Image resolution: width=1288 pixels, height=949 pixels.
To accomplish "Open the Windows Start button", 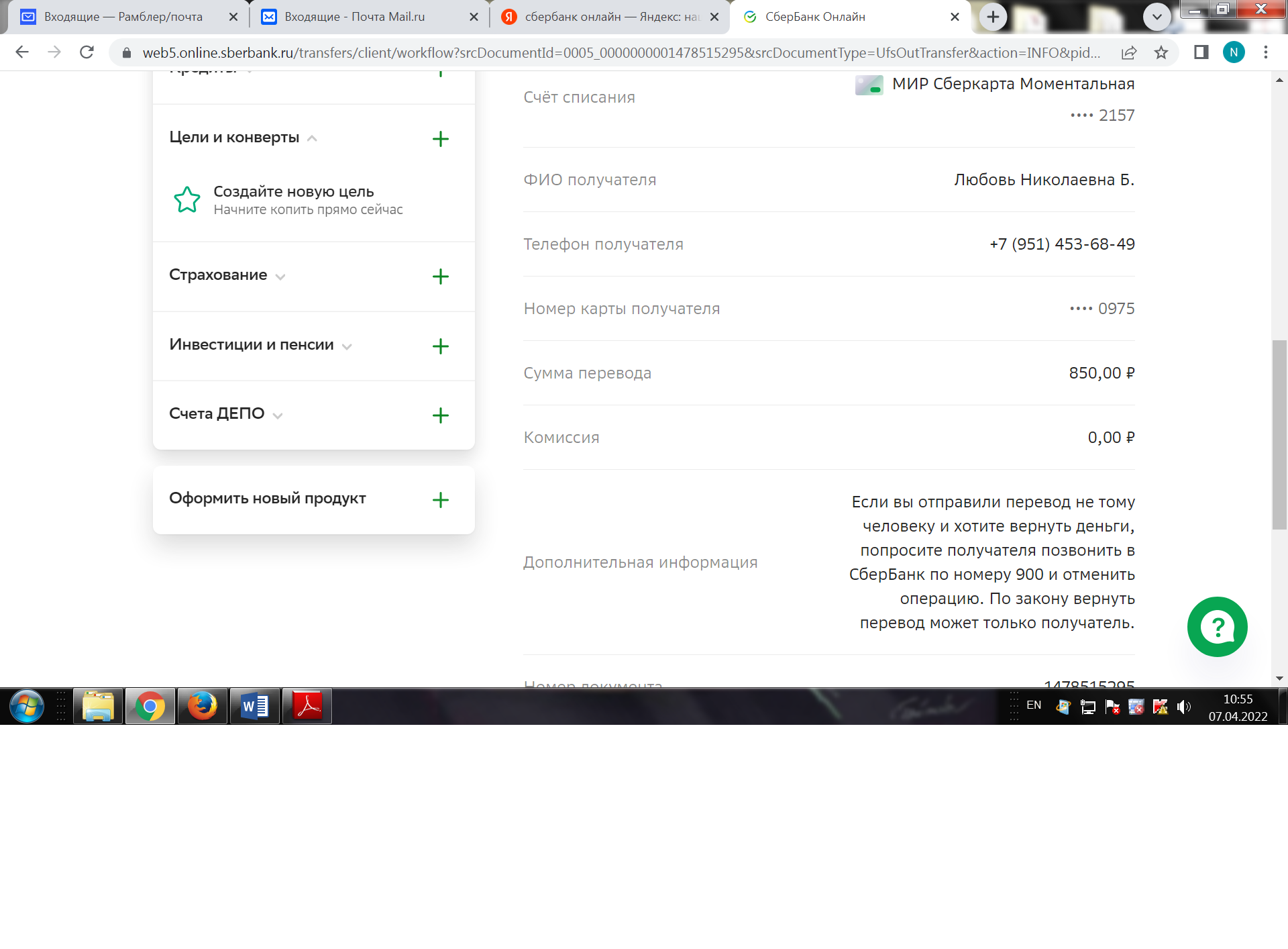I will (x=27, y=706).
